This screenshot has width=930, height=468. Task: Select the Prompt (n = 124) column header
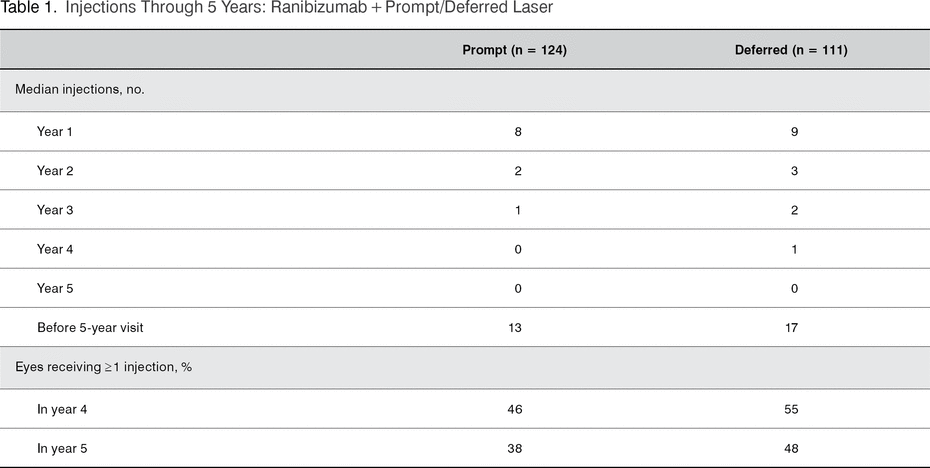514,50
